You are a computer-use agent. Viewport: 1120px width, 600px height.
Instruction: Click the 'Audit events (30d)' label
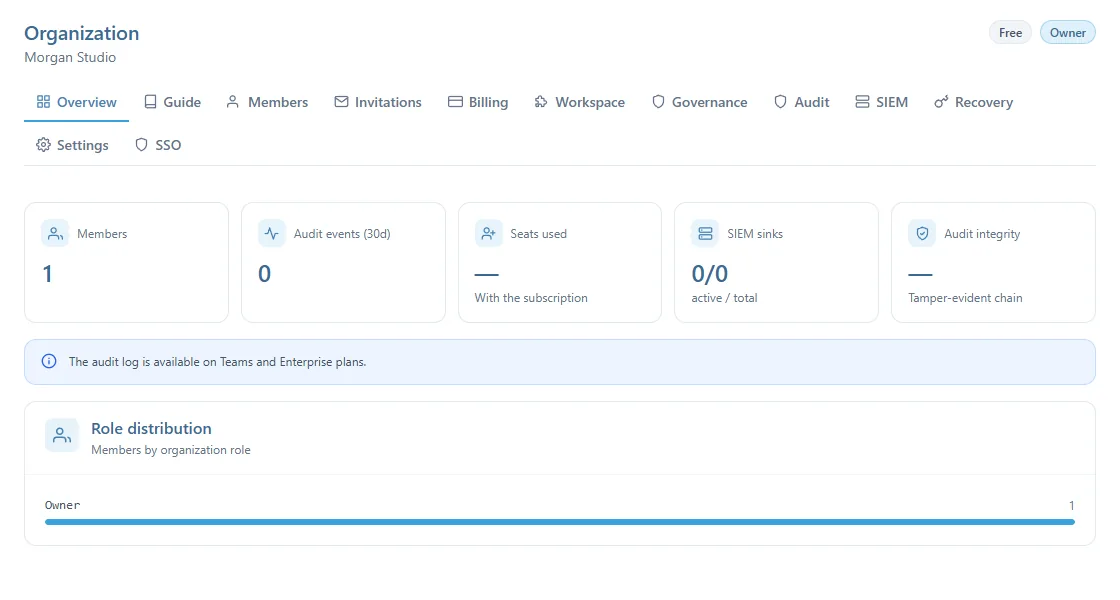342,234
